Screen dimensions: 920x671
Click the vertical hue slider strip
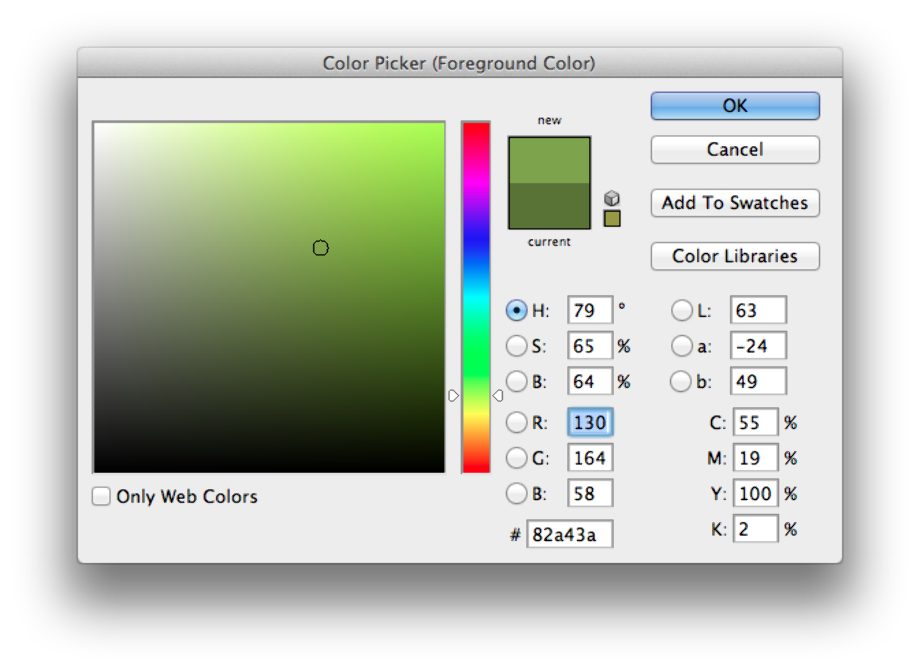pos(475,300)
